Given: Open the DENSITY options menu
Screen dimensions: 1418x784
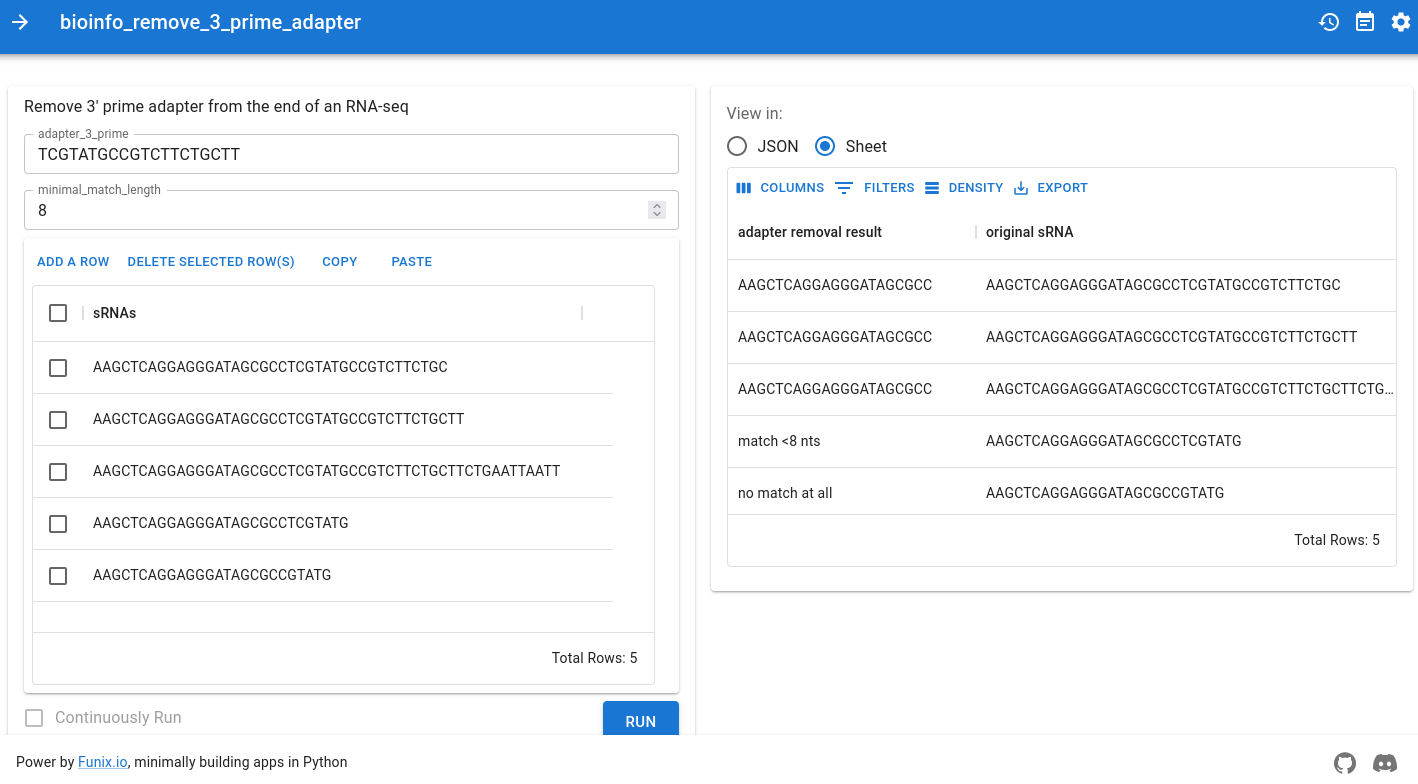Looking at the screenshot, I should (964, 188).
